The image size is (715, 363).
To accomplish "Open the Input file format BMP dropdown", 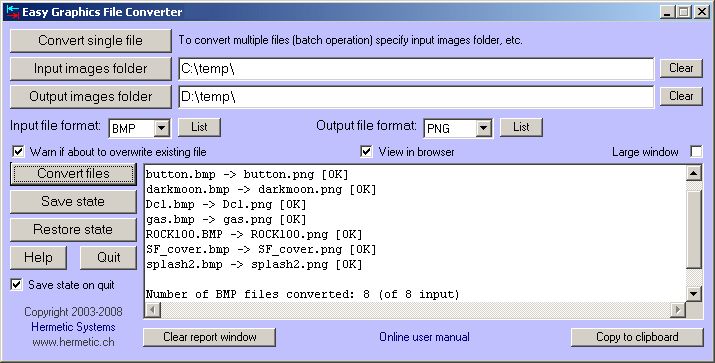I will (161, 128).
